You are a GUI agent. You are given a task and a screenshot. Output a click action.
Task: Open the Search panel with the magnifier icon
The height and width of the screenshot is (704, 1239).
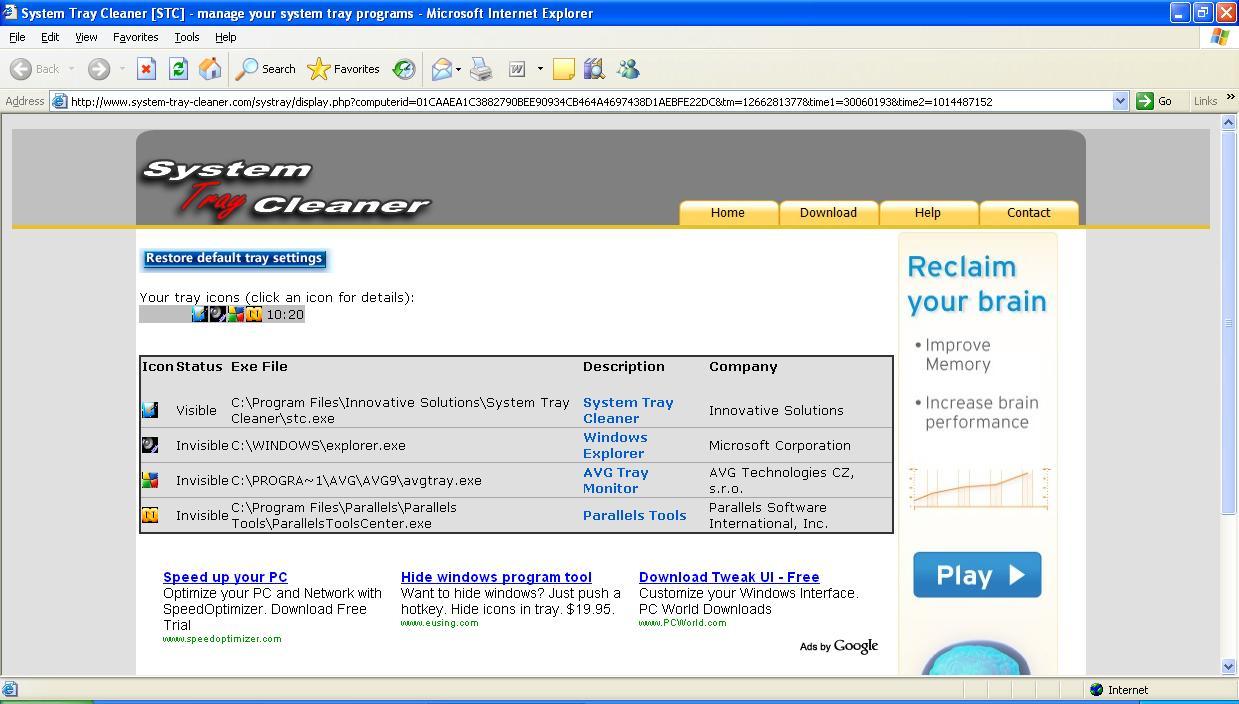(x=247, y=68)
